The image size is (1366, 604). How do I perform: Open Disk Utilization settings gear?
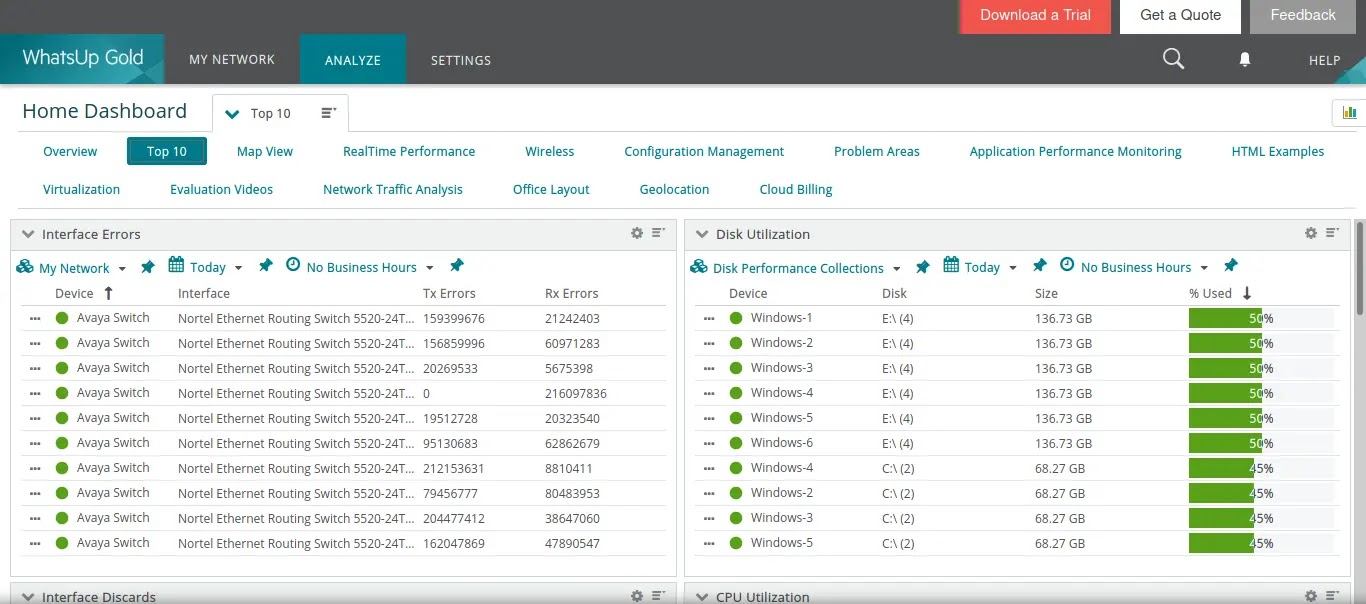click(x=1311, y=233)
